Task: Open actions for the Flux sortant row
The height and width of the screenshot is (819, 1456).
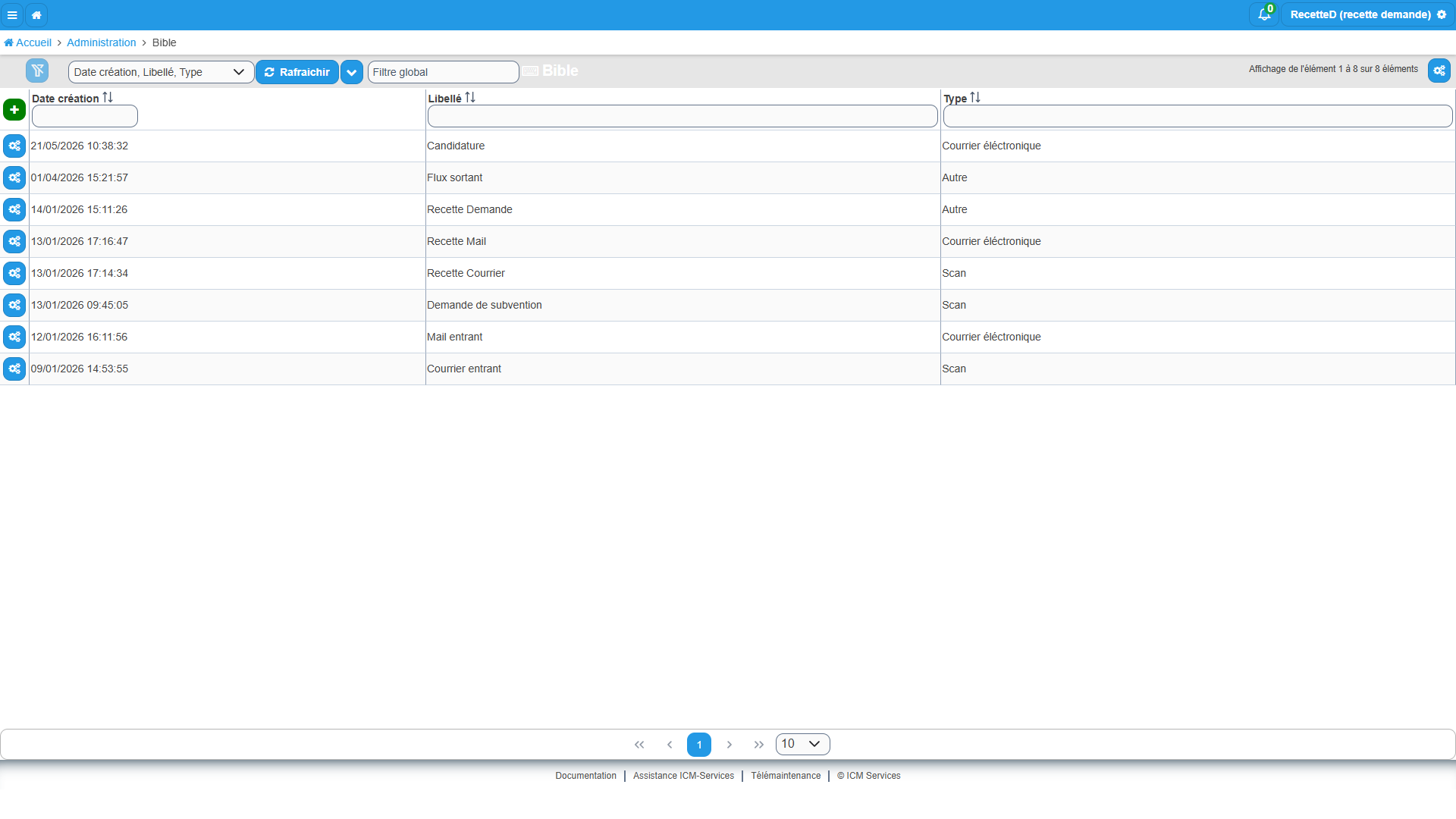Action: click(14, 177)
